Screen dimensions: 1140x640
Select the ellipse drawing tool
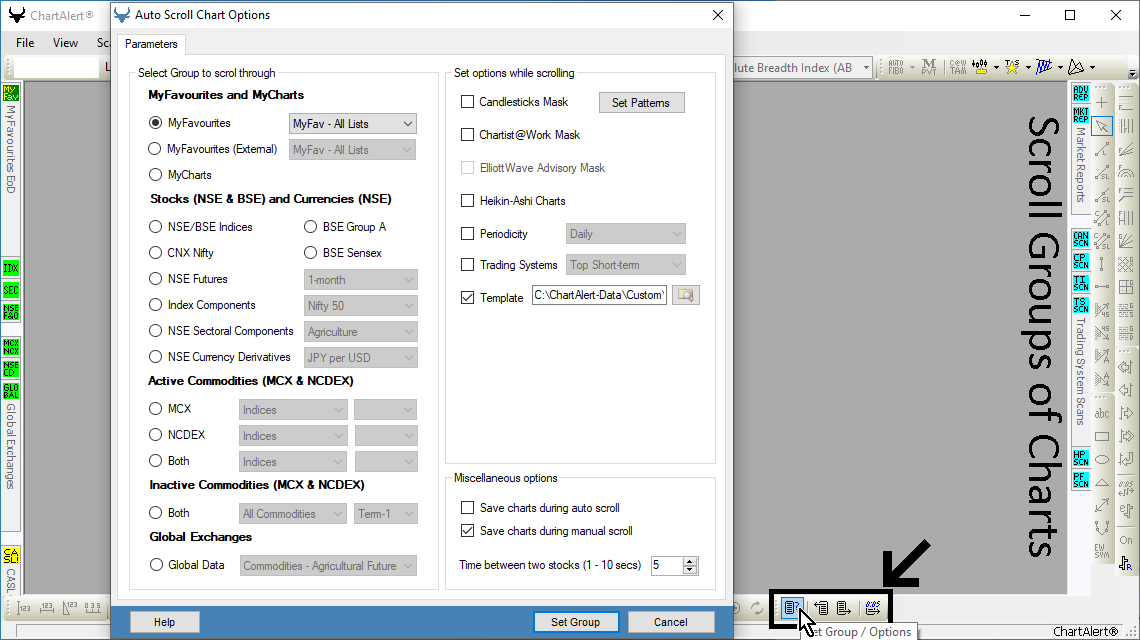point(1102,460)
